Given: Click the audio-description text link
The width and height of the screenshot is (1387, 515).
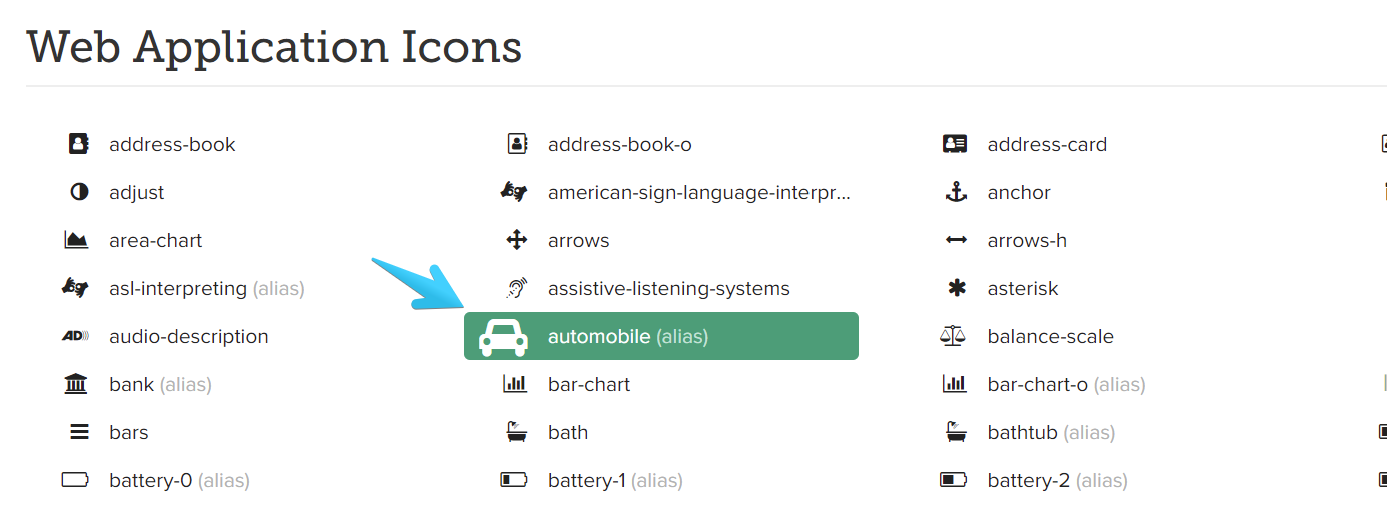Looking at the screenshot, I should [x=188, y=336].
